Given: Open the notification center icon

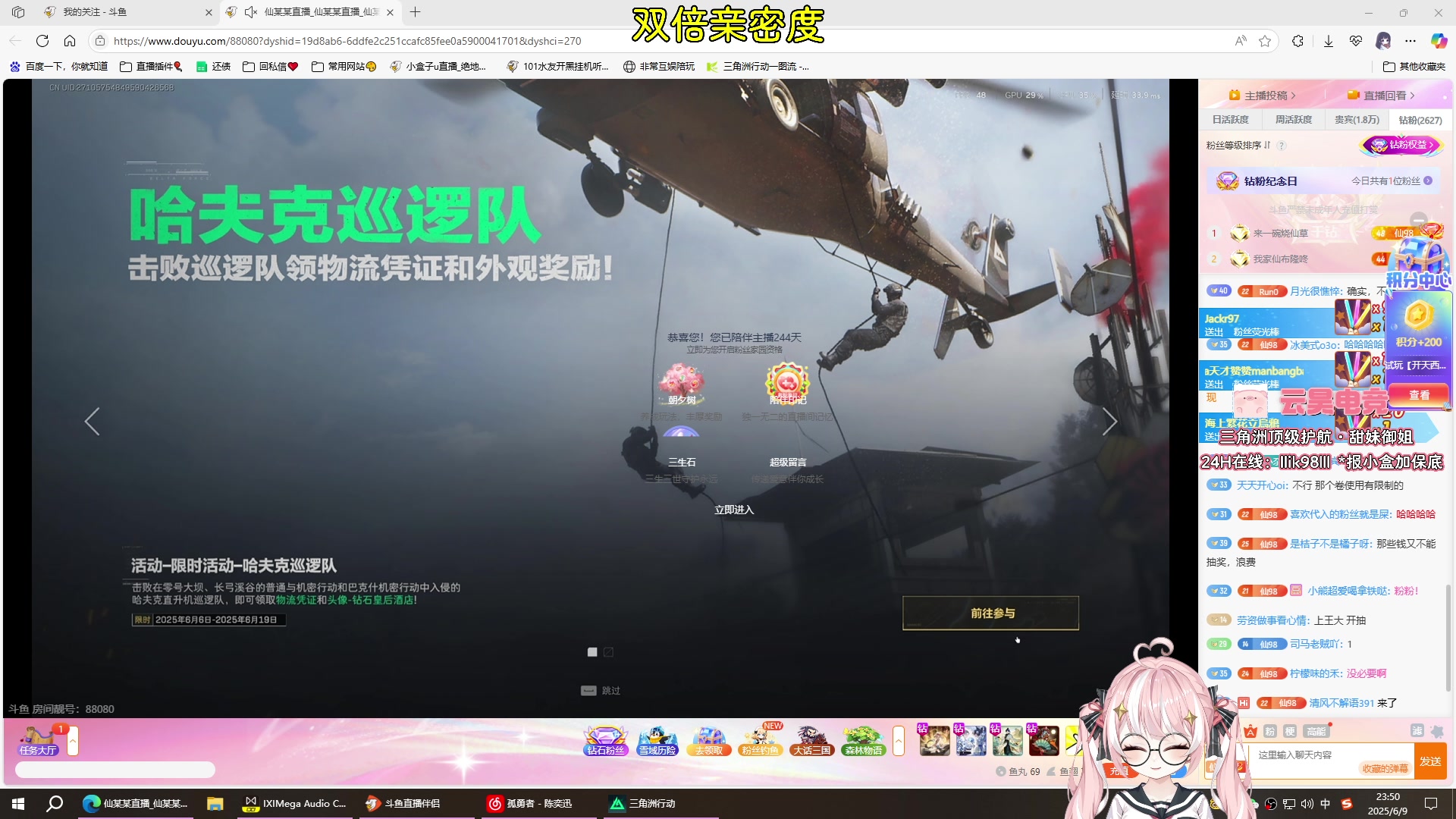Looking at the screenshot, I should tap(1431, 804).
